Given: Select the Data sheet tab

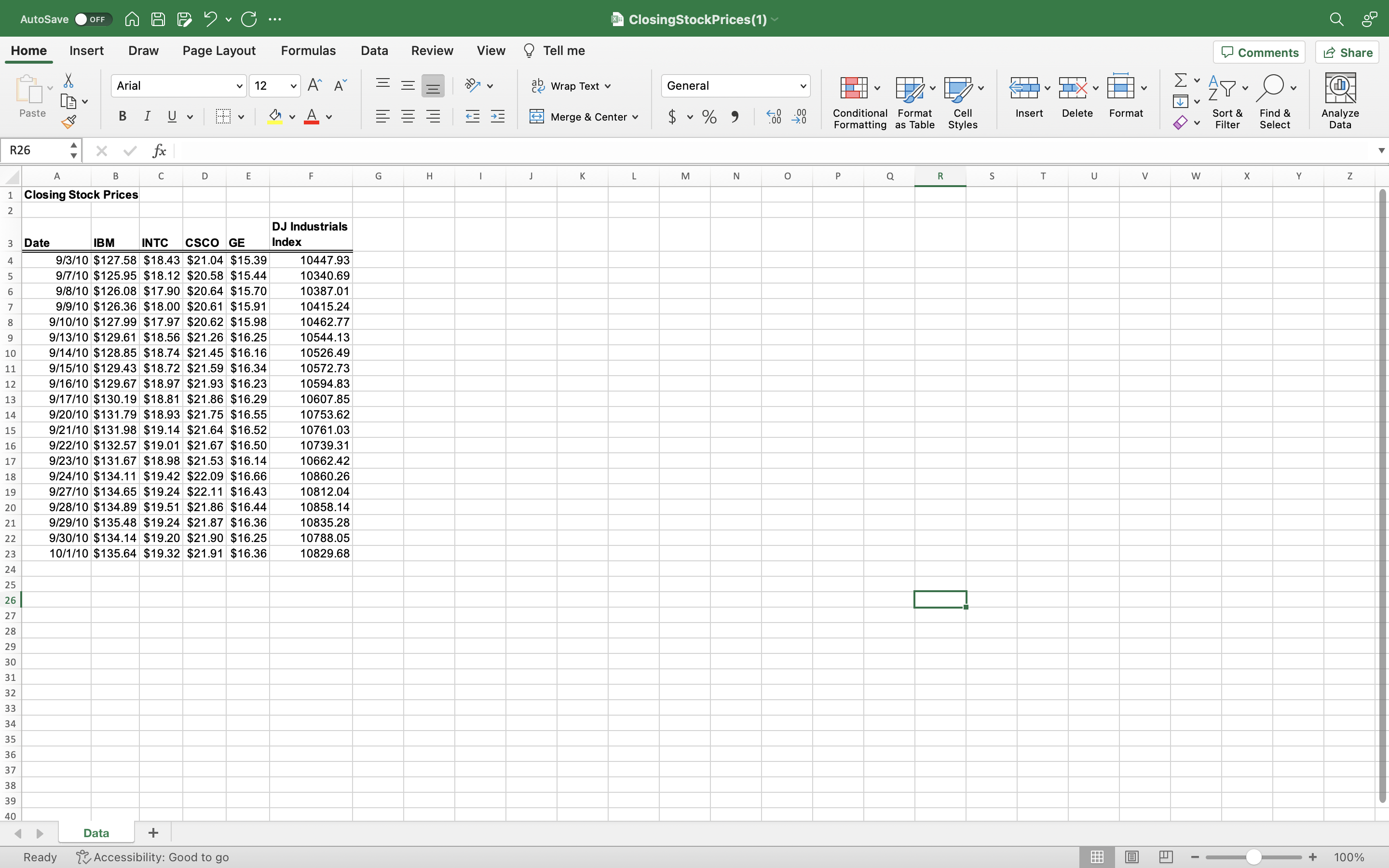Looking at the screenshot, I should 96,832.
